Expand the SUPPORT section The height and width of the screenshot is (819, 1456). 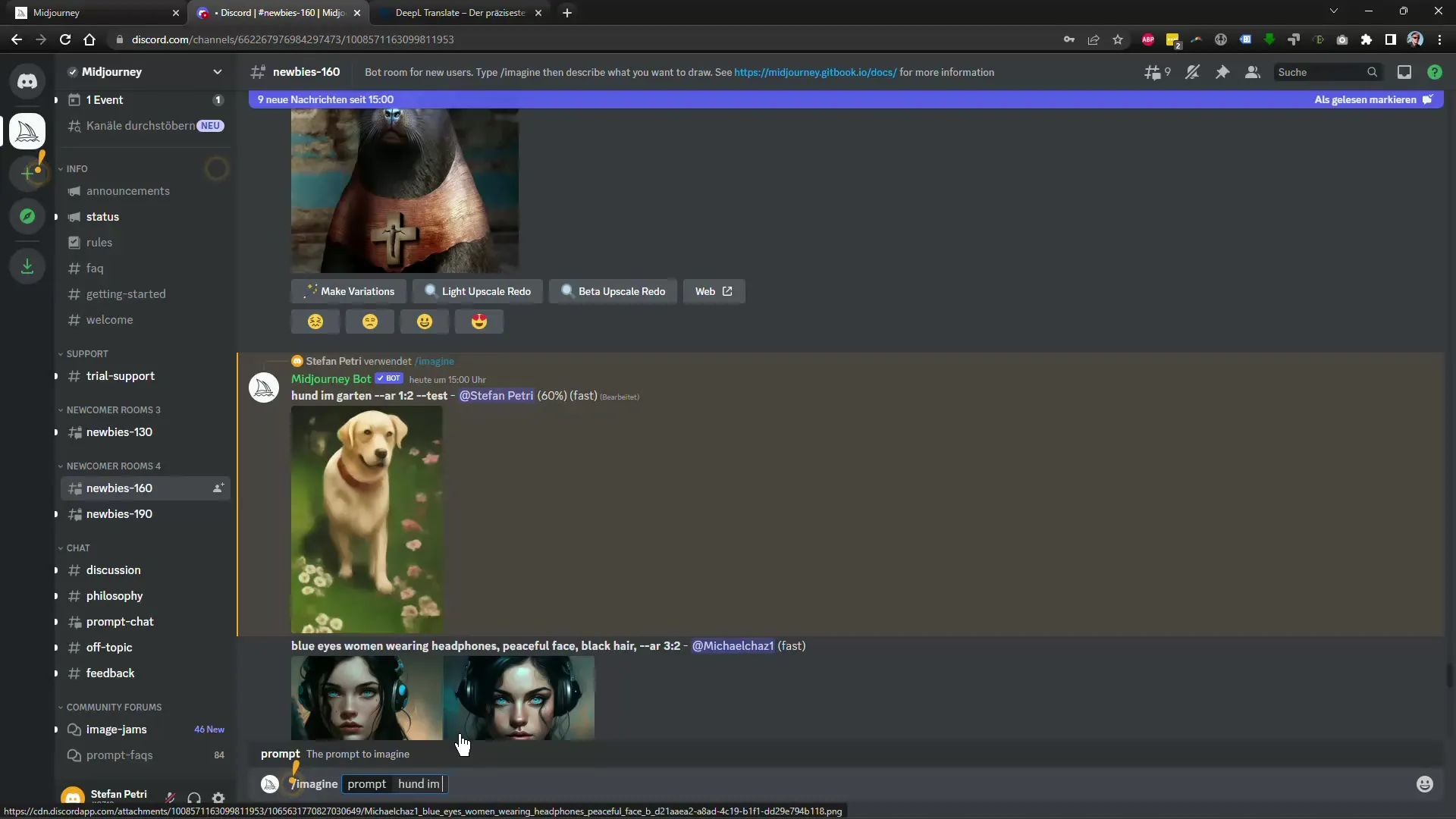[x=87, y=352]
